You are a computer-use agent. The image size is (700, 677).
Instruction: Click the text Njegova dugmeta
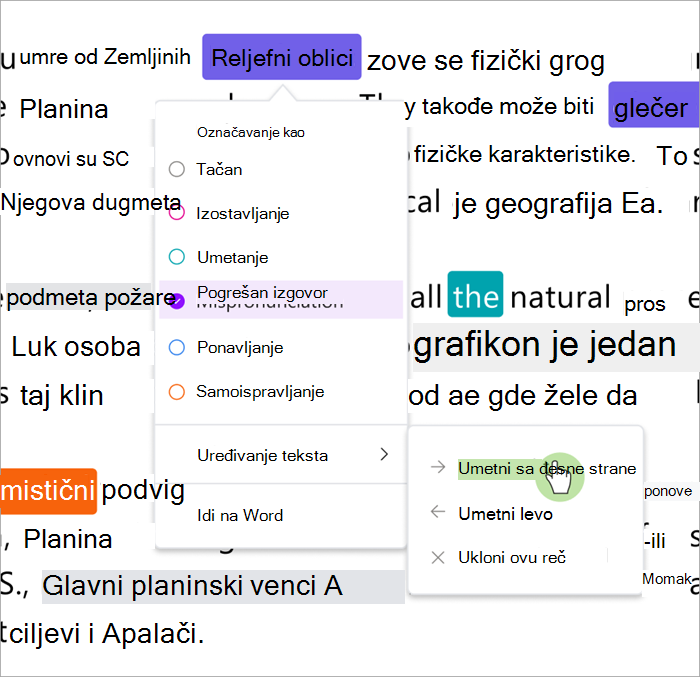click(91, 203)
